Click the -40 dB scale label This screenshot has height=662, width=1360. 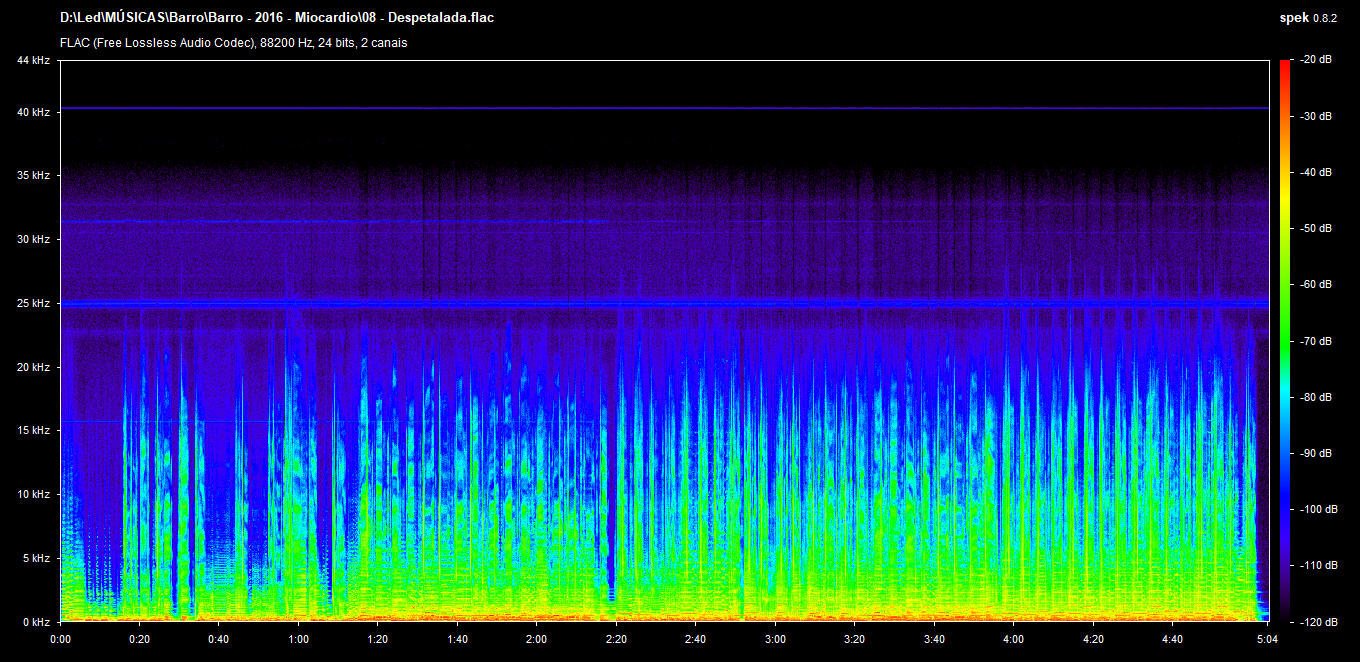(x=1314, y=172)
